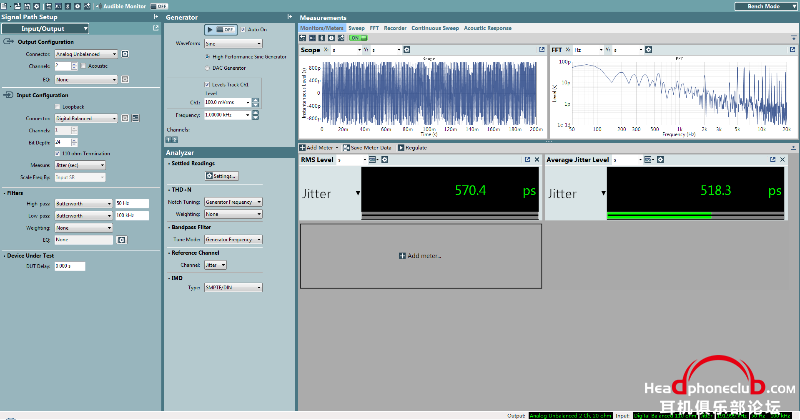Close the Average Jitter Level meter
The width and height of the screenshot is (800, 420).
782,160
